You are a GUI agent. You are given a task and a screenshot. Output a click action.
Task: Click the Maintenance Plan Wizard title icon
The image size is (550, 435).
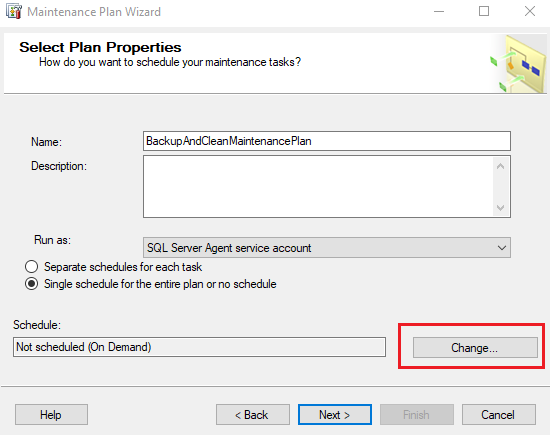tap(14, 12)
